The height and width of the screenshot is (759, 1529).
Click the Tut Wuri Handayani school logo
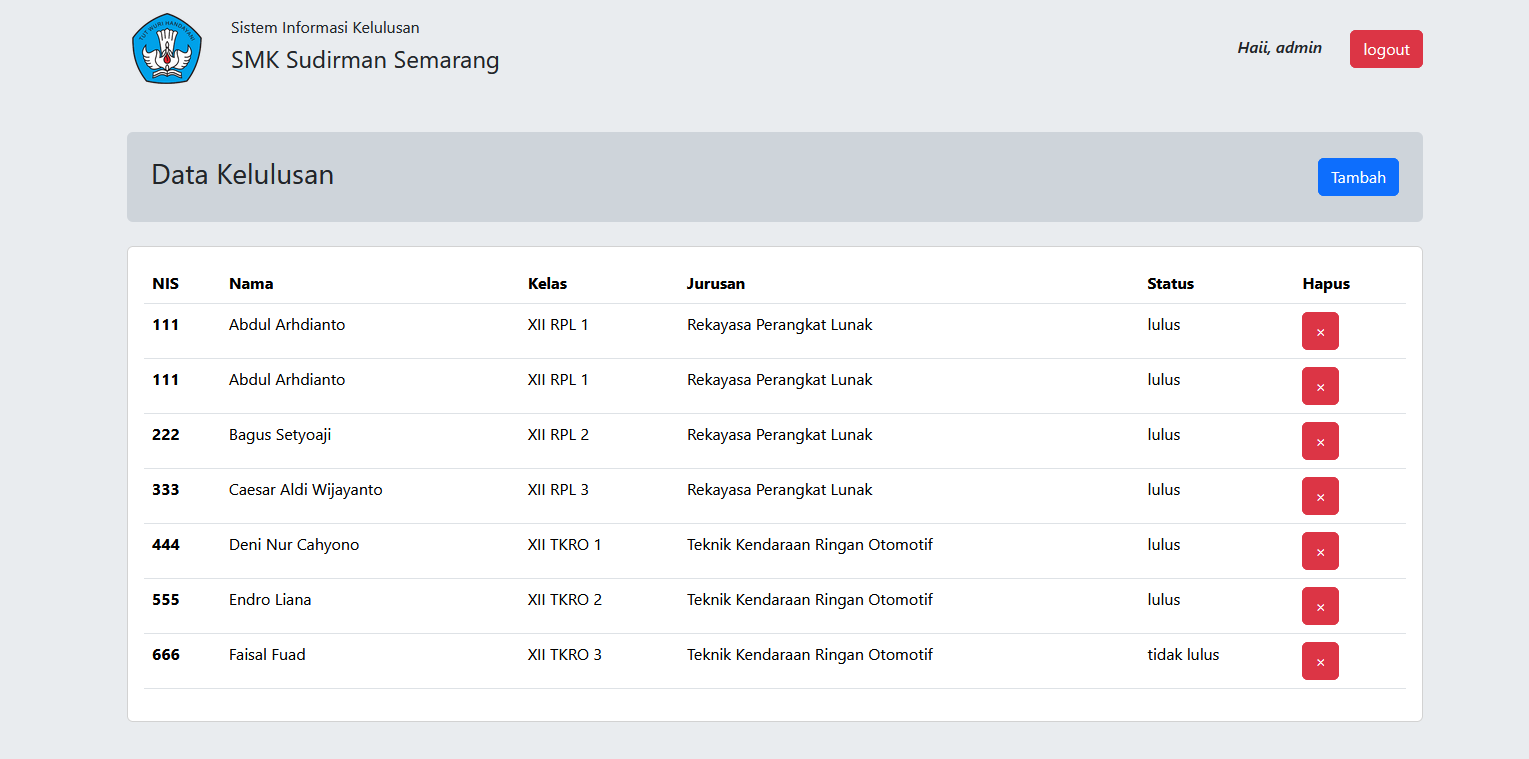167,49
